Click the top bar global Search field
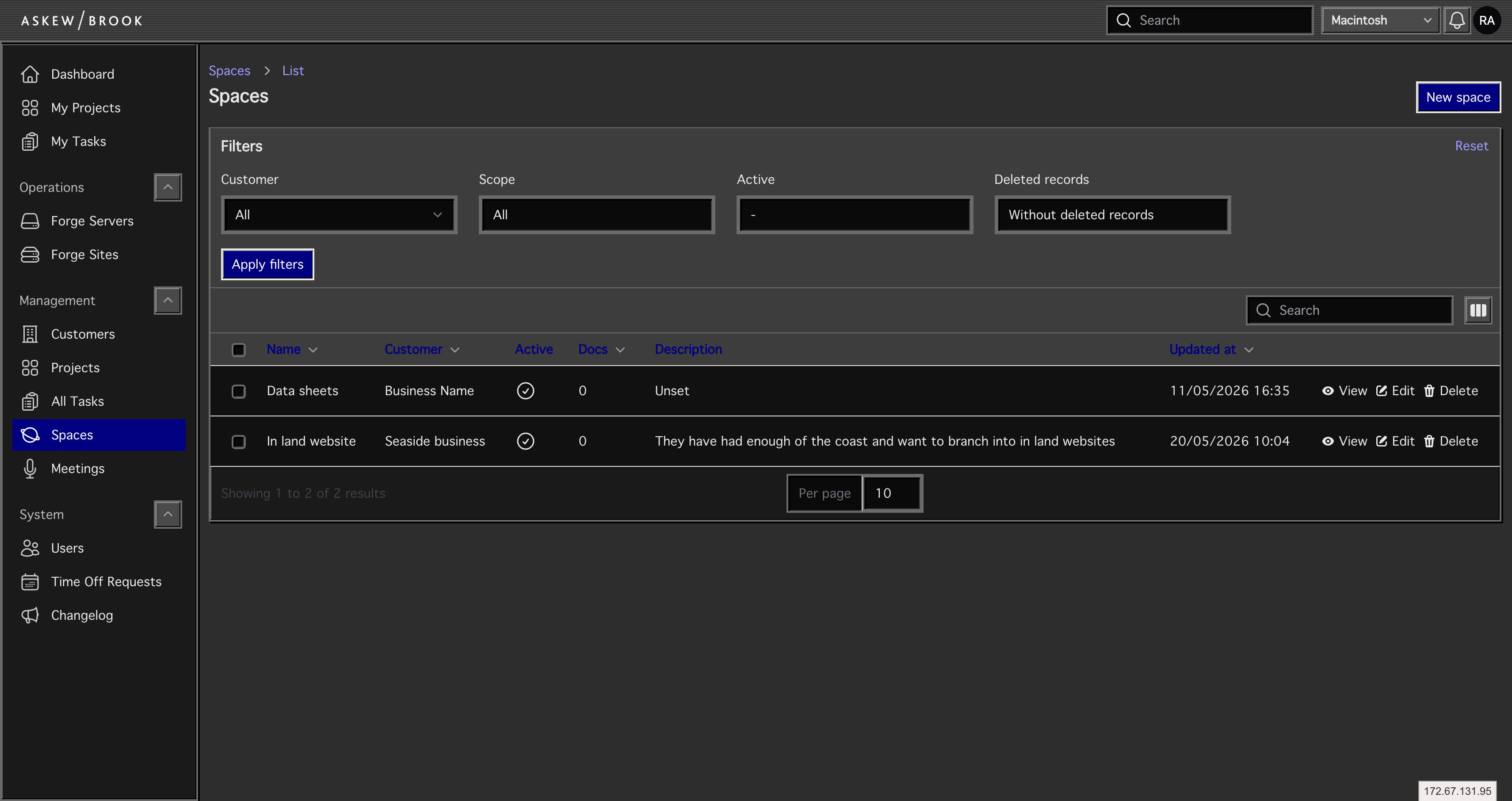This screenshot has width=1512, height=801. coord(1209,20)
